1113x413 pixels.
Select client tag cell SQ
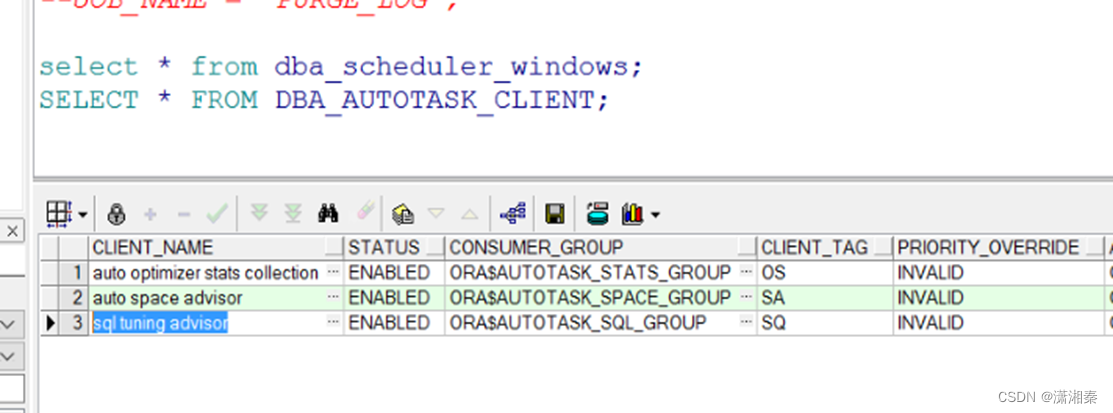[825, 323]
